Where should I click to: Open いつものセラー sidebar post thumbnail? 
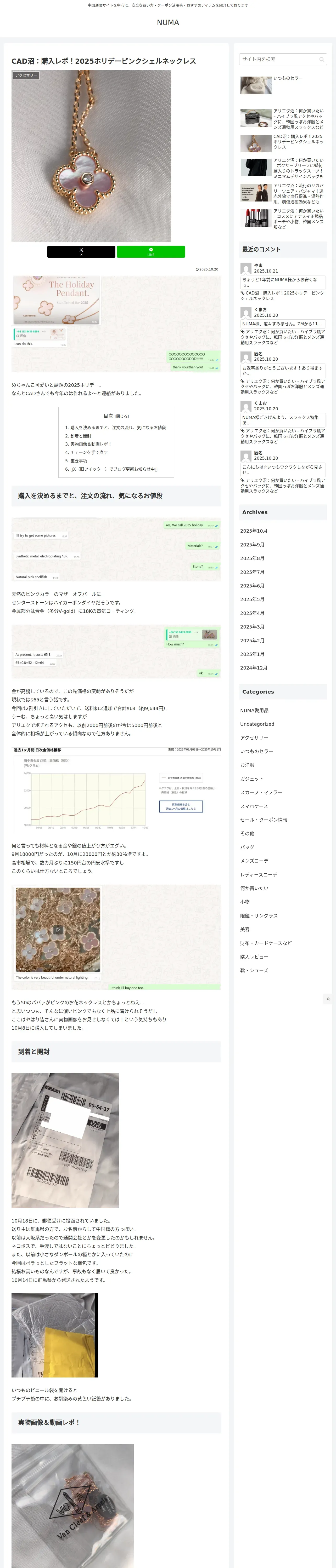[256, 85]
